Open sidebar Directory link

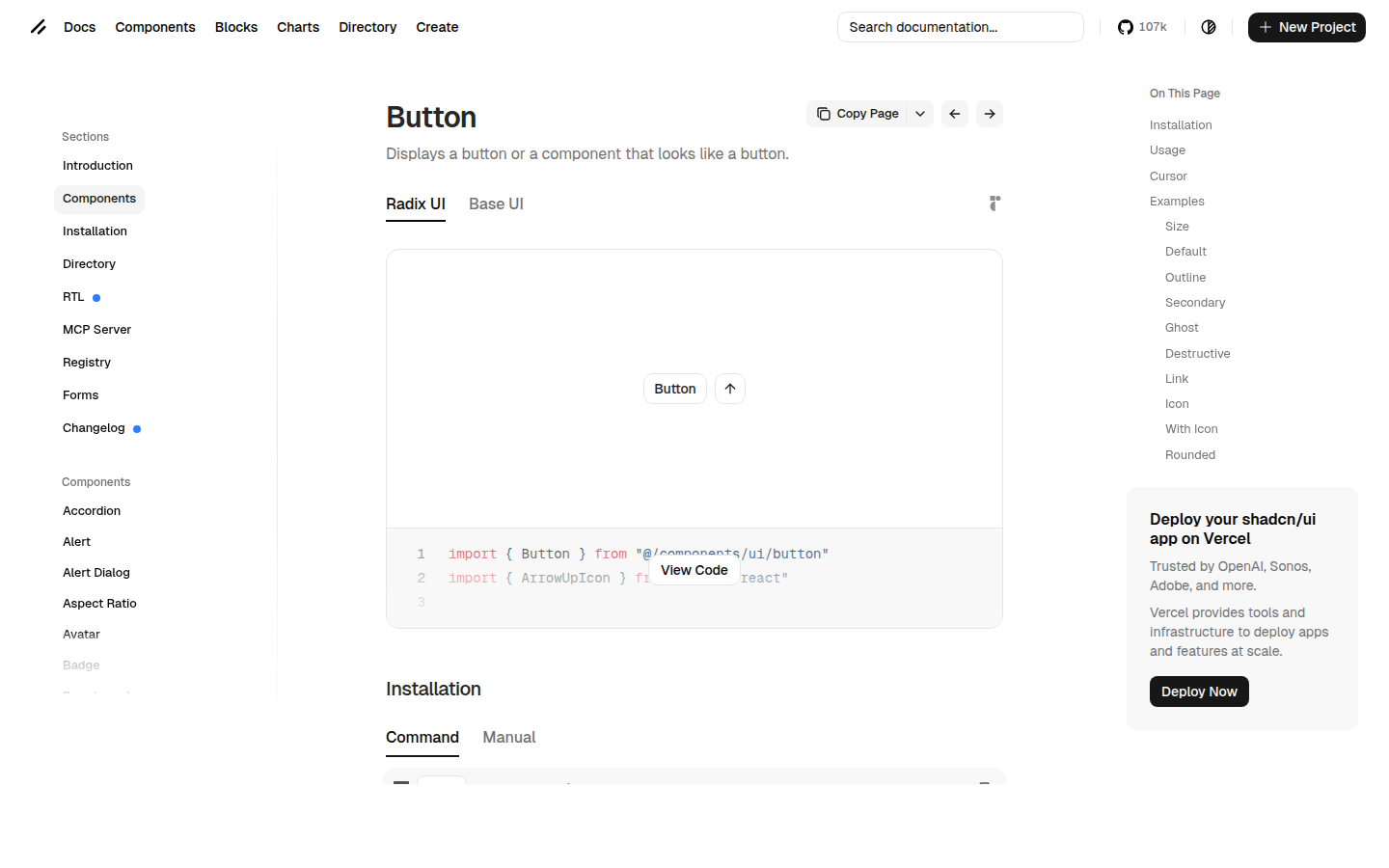point(89,264)
